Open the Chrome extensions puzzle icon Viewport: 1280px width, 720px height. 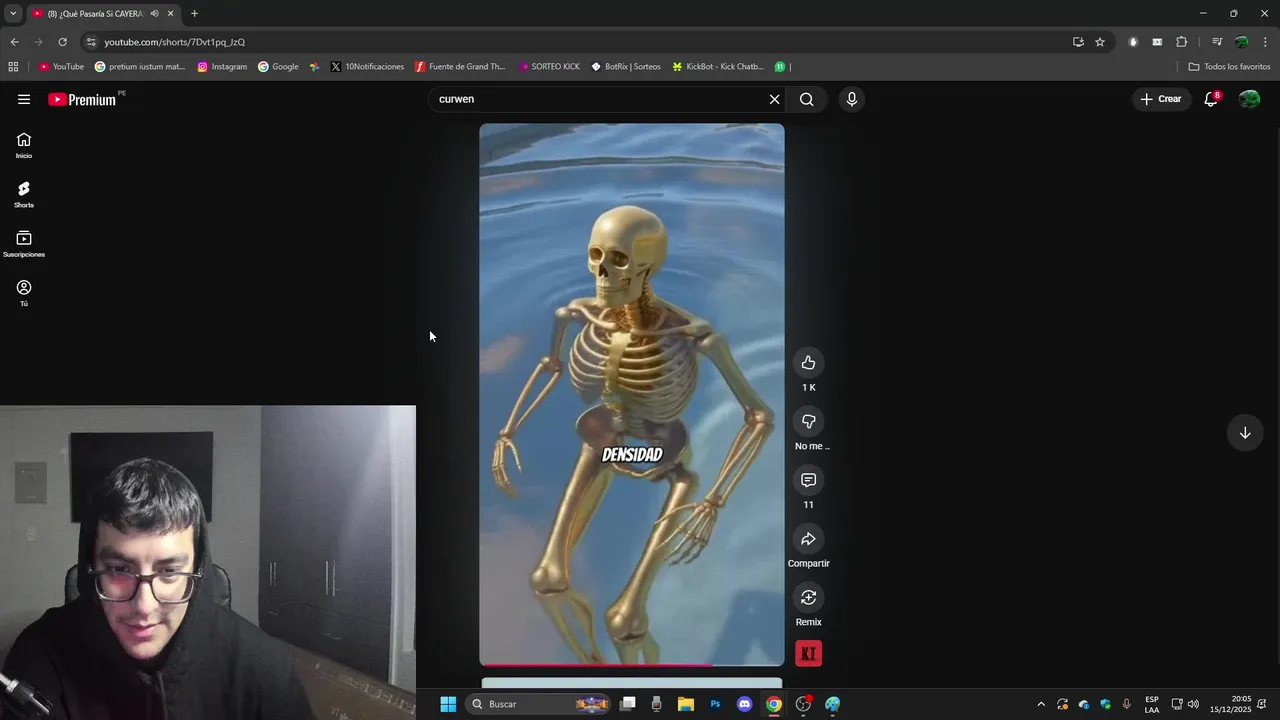[1181, 42]
